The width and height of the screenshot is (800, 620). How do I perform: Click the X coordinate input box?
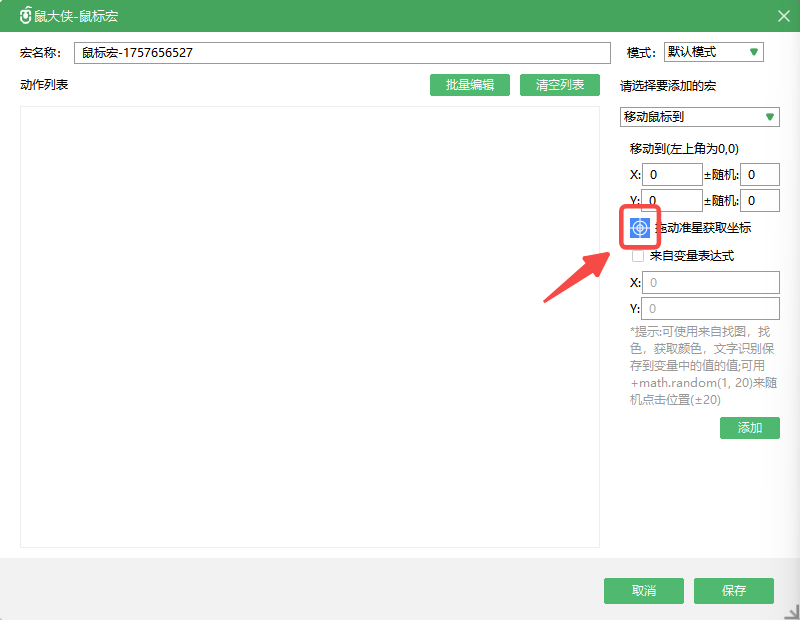pyautogui.click(x=671, y=175)
